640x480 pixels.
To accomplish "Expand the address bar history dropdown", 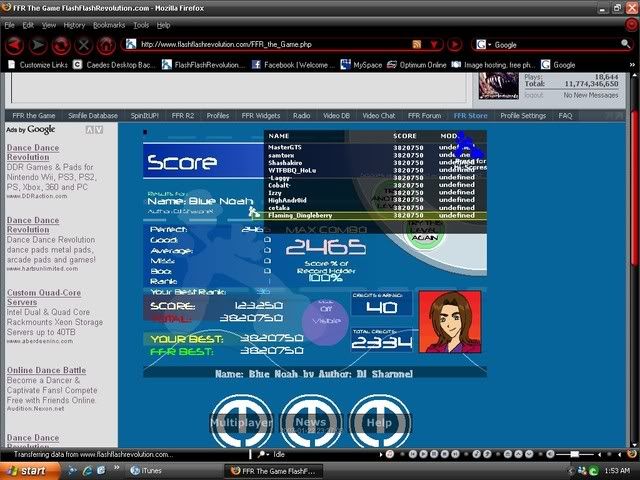I will click(x=431, y=45).
